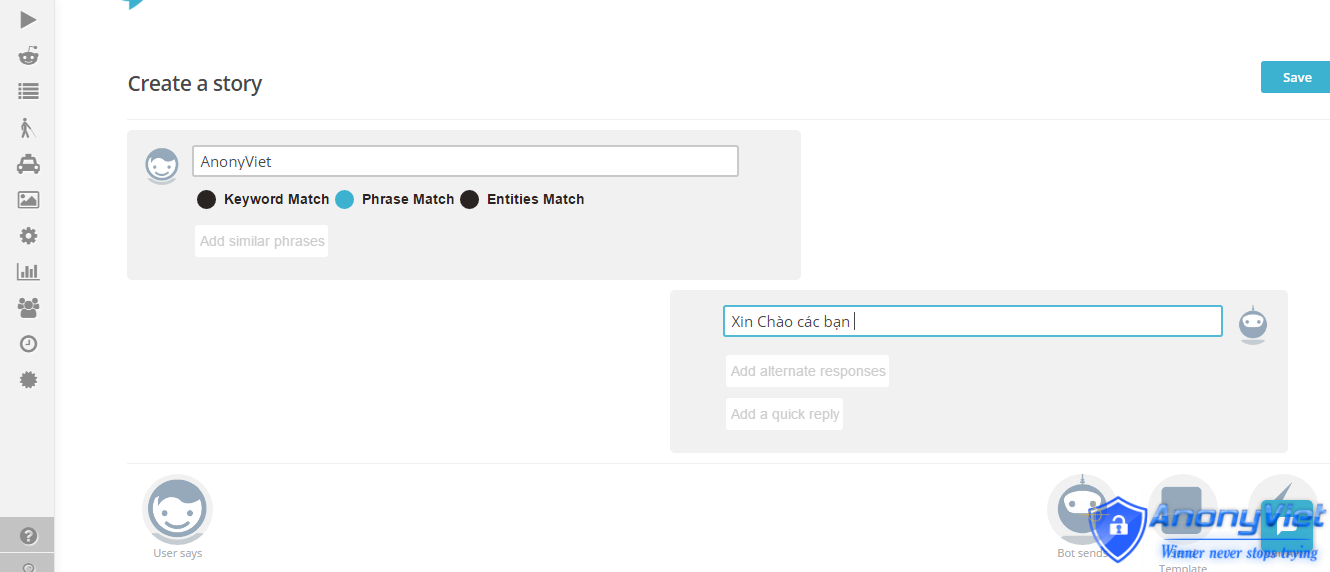Open the bar chart analytics icon
Image resolution: width=1330 pixels, height=572 pixels.
pyautogui.click(x=28, y=271)
